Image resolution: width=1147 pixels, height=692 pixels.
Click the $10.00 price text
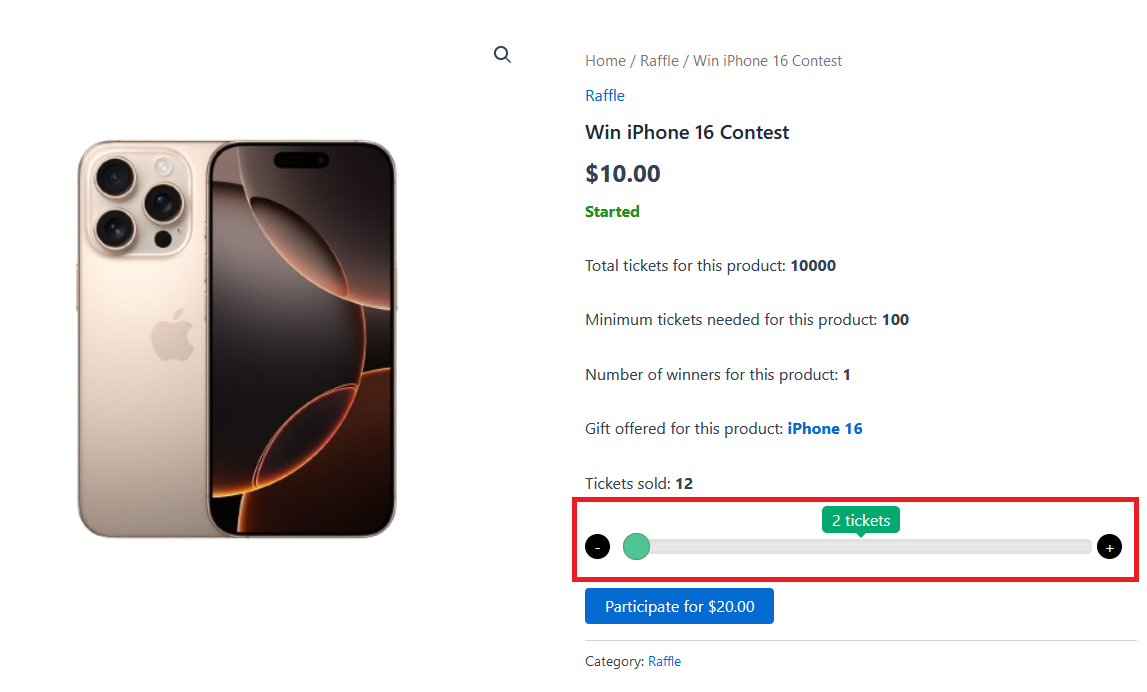pos(622,173)
